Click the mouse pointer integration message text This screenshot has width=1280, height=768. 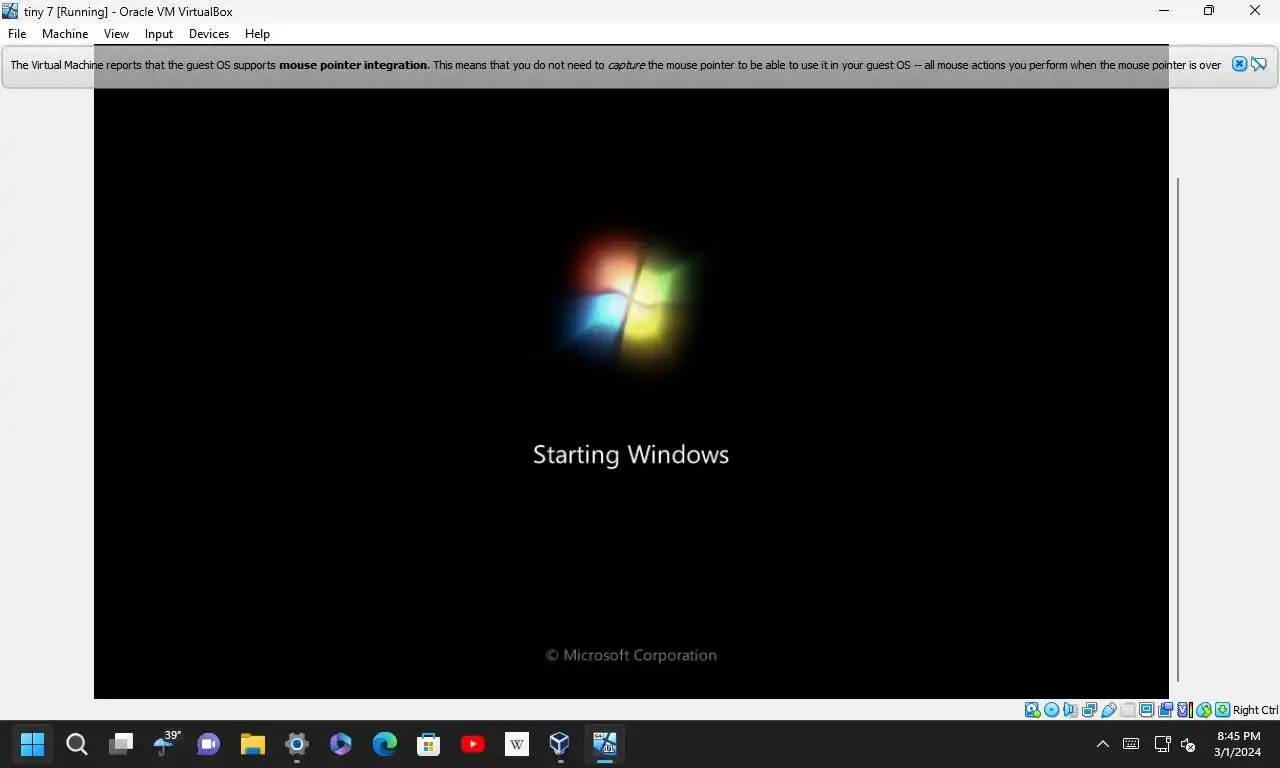click(615, 65)
